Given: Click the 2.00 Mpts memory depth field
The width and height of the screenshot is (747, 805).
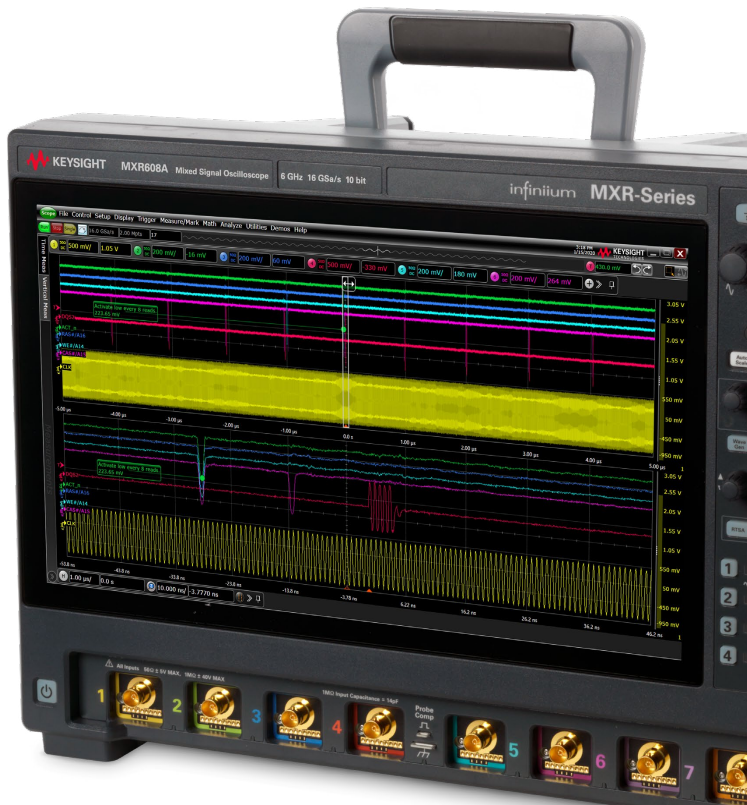Looking at the screenshot, I should 133,234.
